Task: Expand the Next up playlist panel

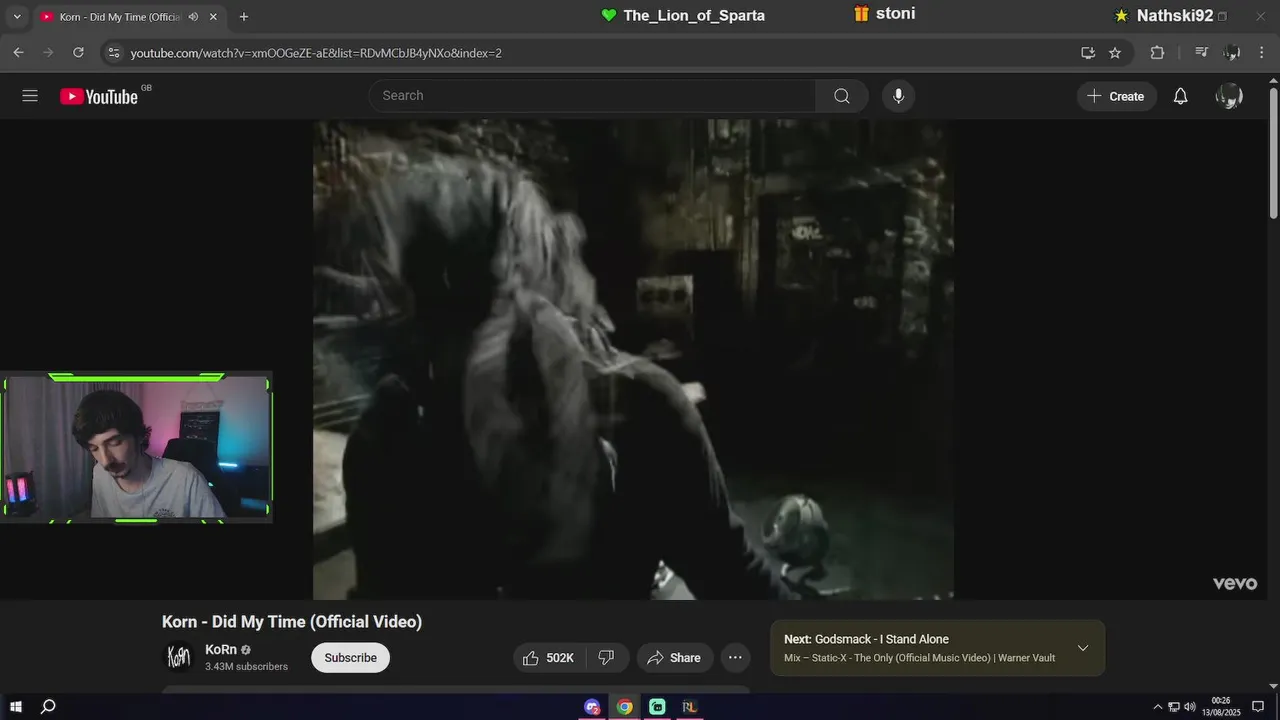Action: tap(1082, 648)
